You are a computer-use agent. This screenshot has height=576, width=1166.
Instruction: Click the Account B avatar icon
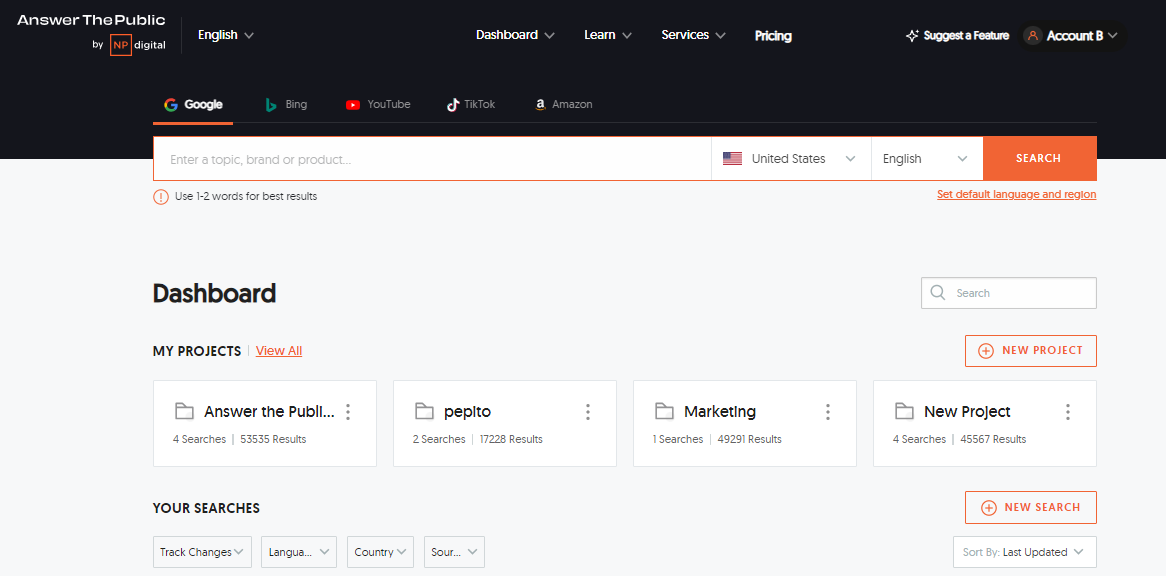click(x=1032, y=36)
